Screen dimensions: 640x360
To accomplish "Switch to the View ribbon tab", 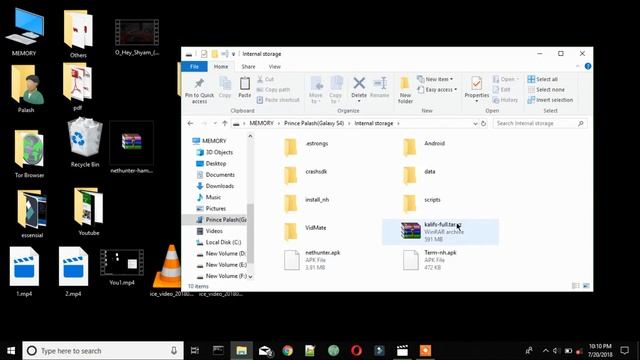I will [x=275, y=66].
